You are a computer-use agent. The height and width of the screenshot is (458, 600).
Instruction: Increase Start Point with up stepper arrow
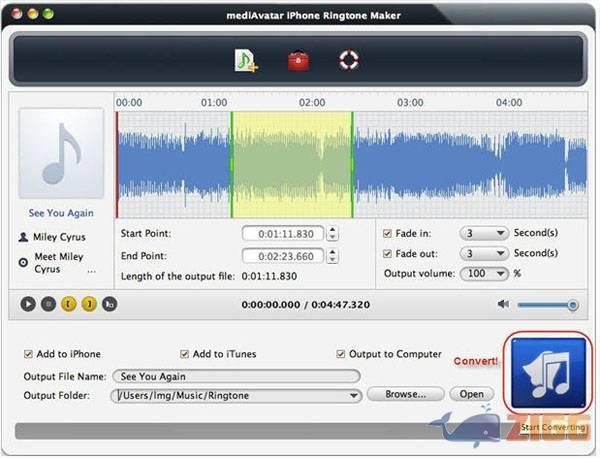333,230
